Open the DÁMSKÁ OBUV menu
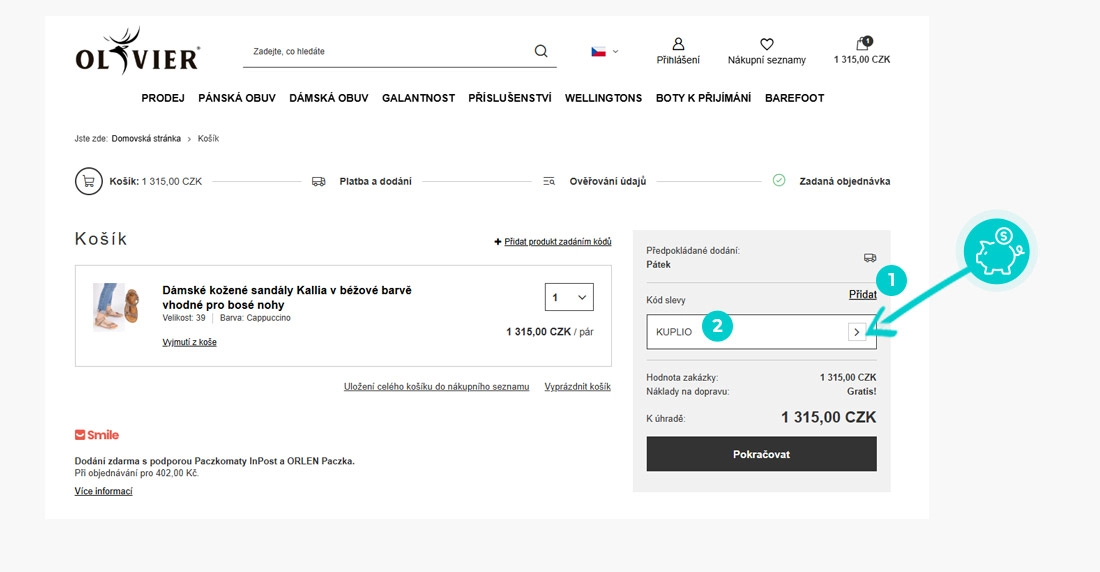 point(329,98)
